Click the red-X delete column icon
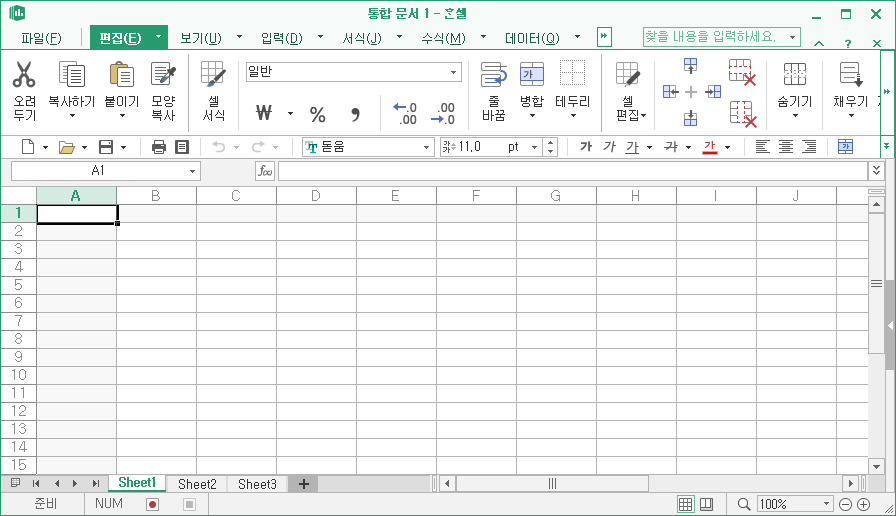The width and height of the screenshot is (896, 516). pyautogui.click(x=743, y=114)
